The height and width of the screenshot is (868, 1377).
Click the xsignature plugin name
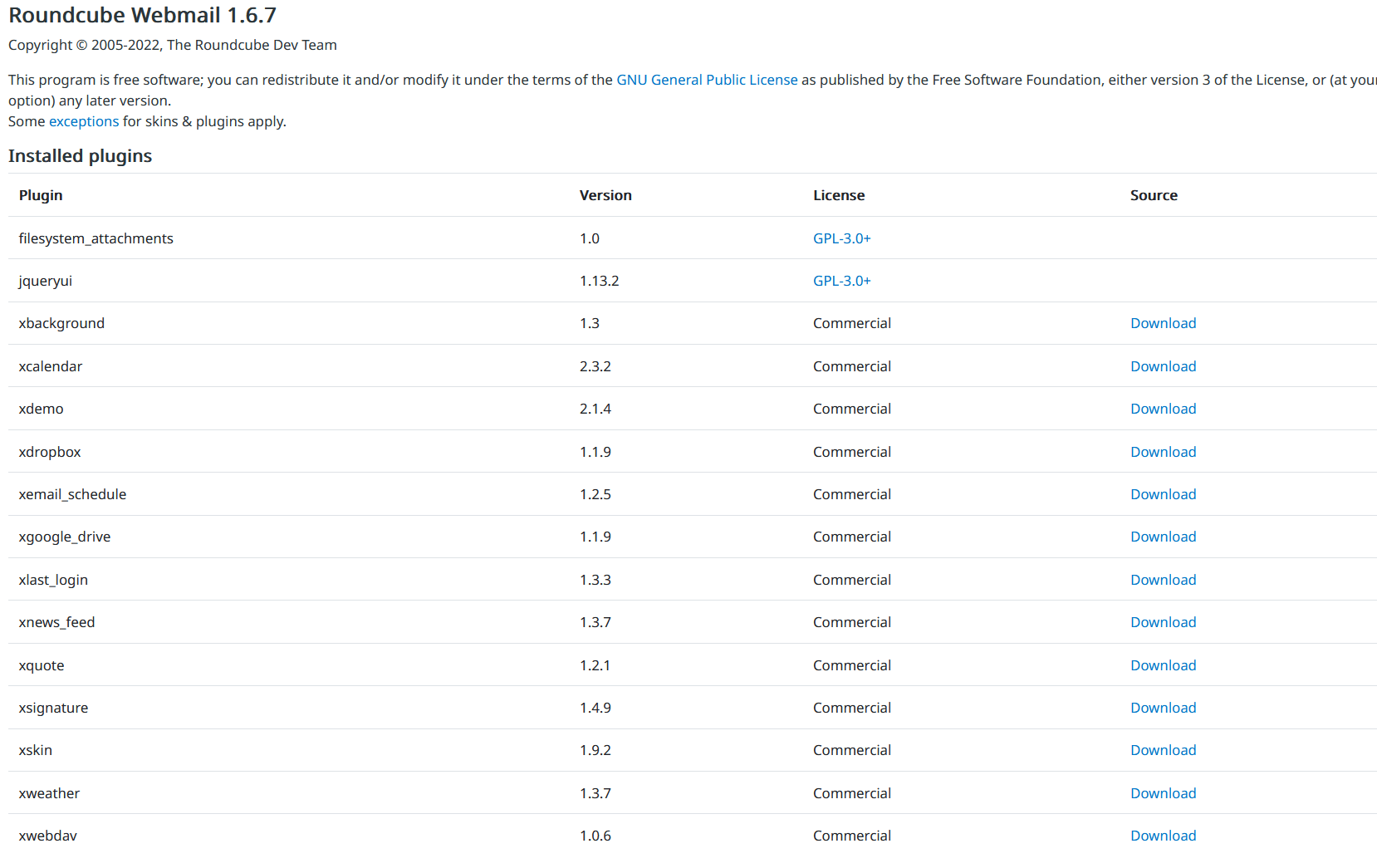pyautogui.click(x=53, y=708)
